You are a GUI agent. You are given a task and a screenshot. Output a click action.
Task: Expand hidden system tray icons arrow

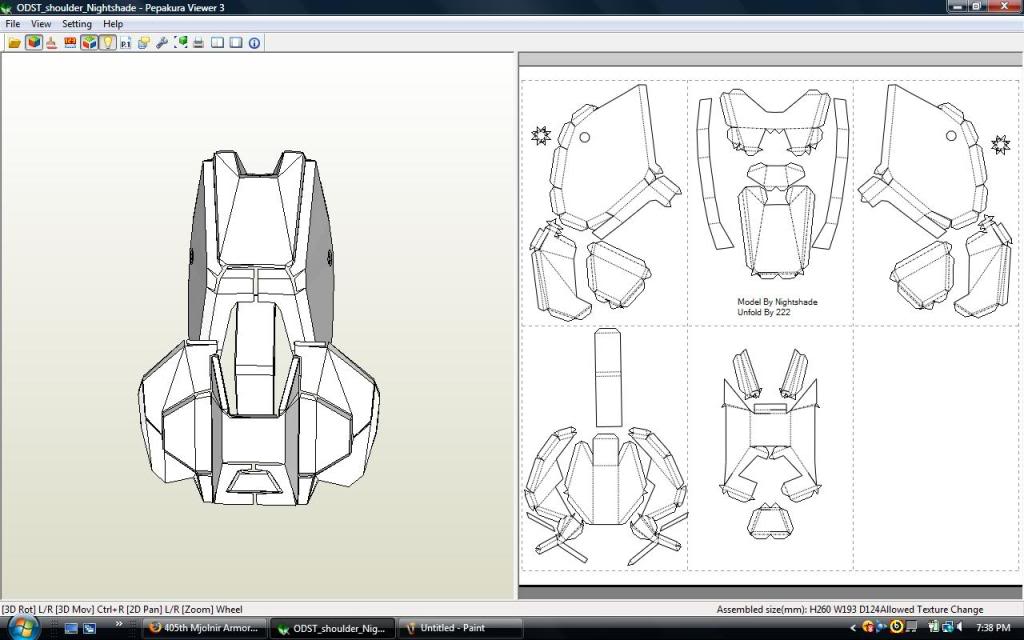pyautogui.click(x=852, y=628)
